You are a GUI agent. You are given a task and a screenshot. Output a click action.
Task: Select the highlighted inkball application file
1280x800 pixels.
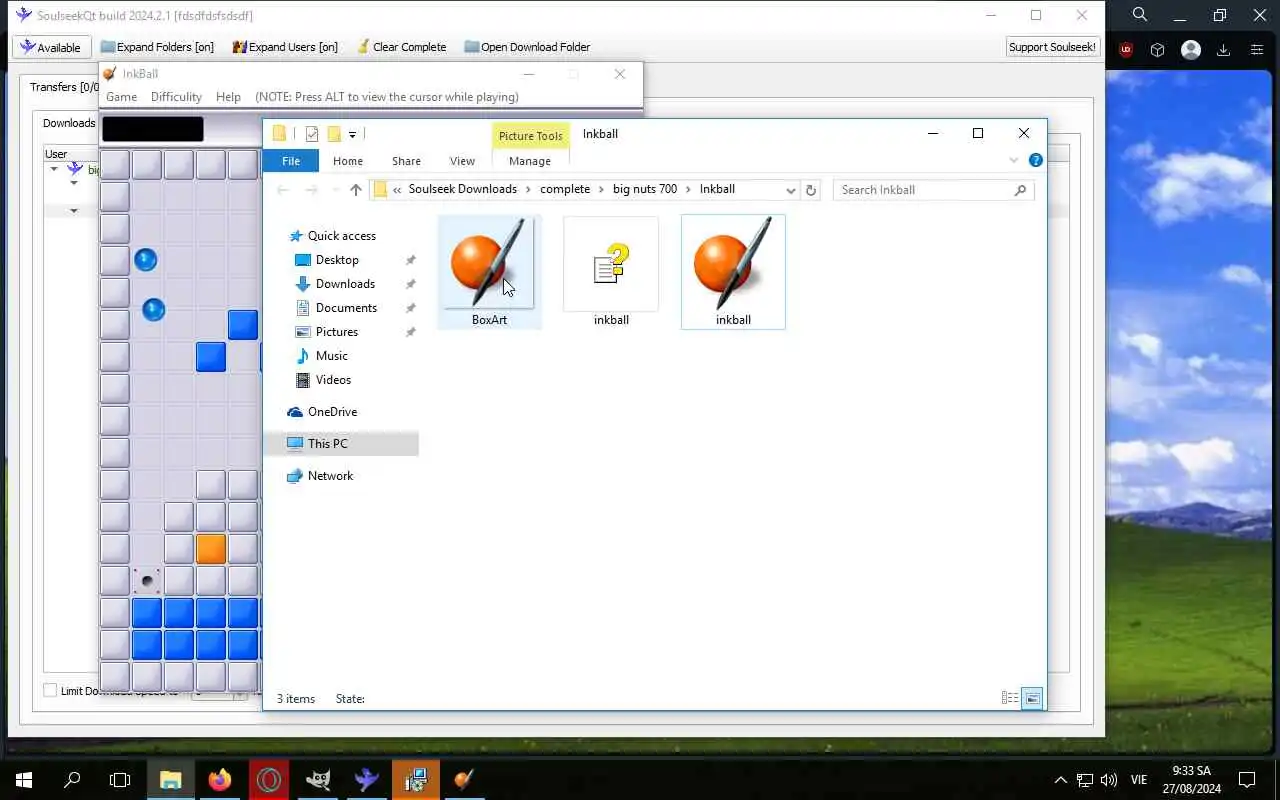[x=733, y=272]
